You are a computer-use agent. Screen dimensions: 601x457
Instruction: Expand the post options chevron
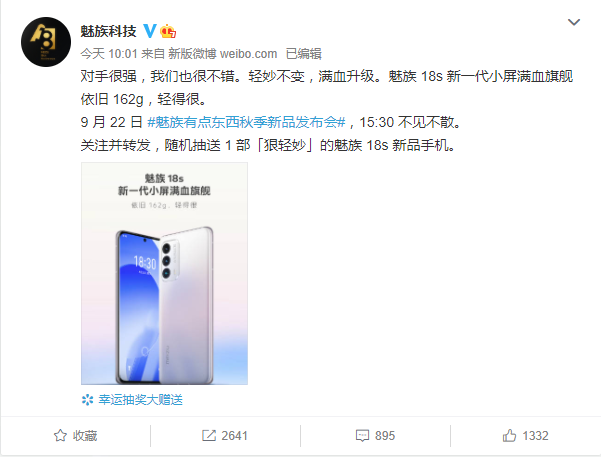pyautogui.click(x=573, y=22)
